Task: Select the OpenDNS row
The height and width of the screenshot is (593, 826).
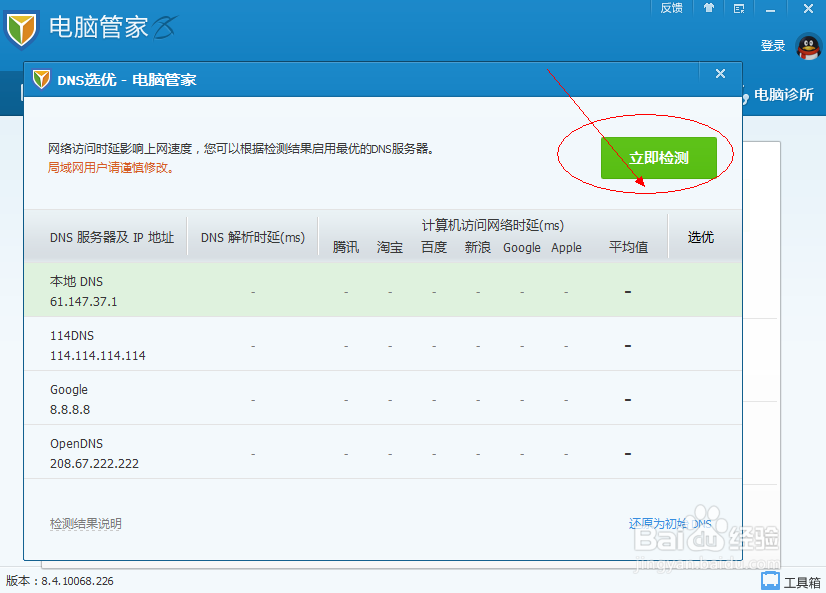Action: (383, 453)
